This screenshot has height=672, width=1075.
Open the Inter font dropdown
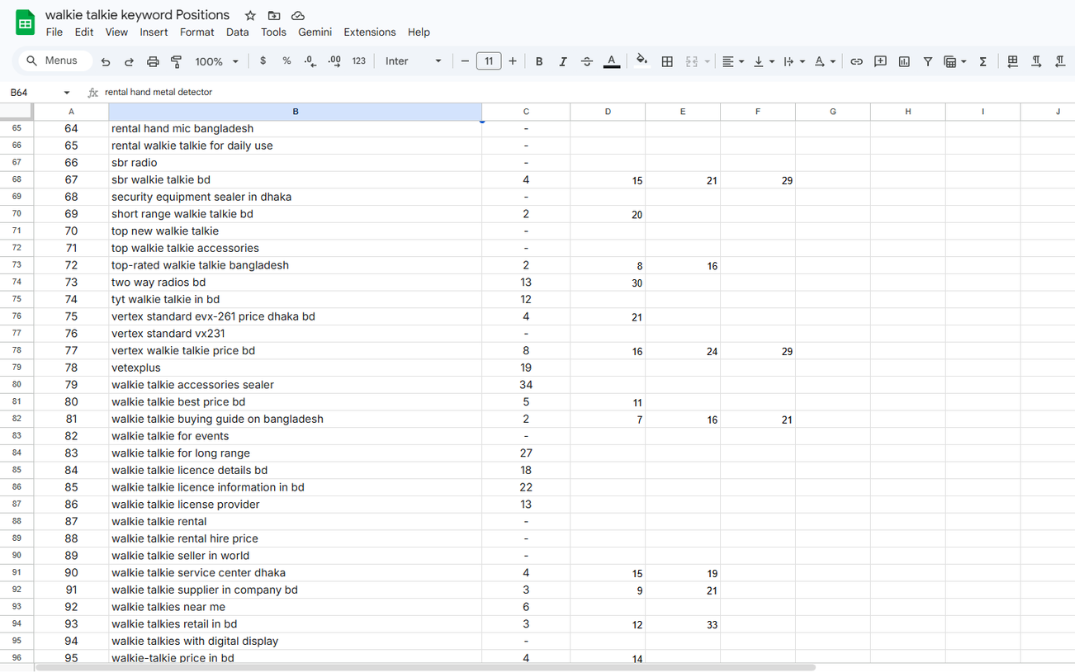[413, 62]
